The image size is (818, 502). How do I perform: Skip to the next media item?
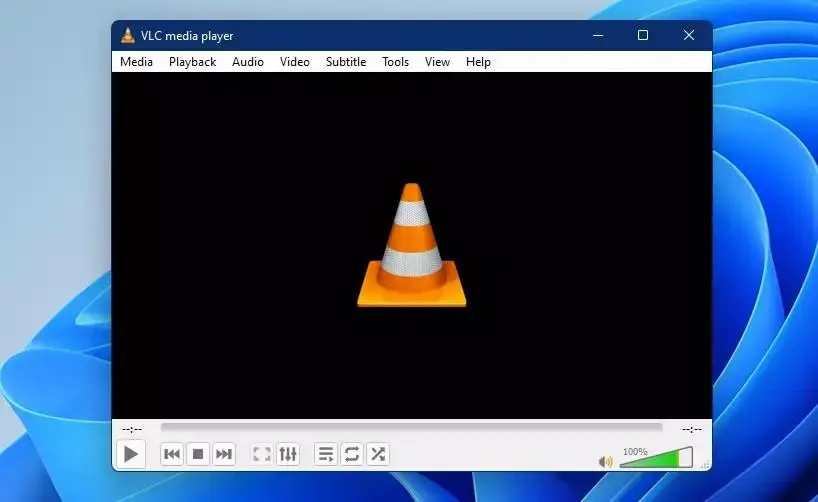pos(224,454)
